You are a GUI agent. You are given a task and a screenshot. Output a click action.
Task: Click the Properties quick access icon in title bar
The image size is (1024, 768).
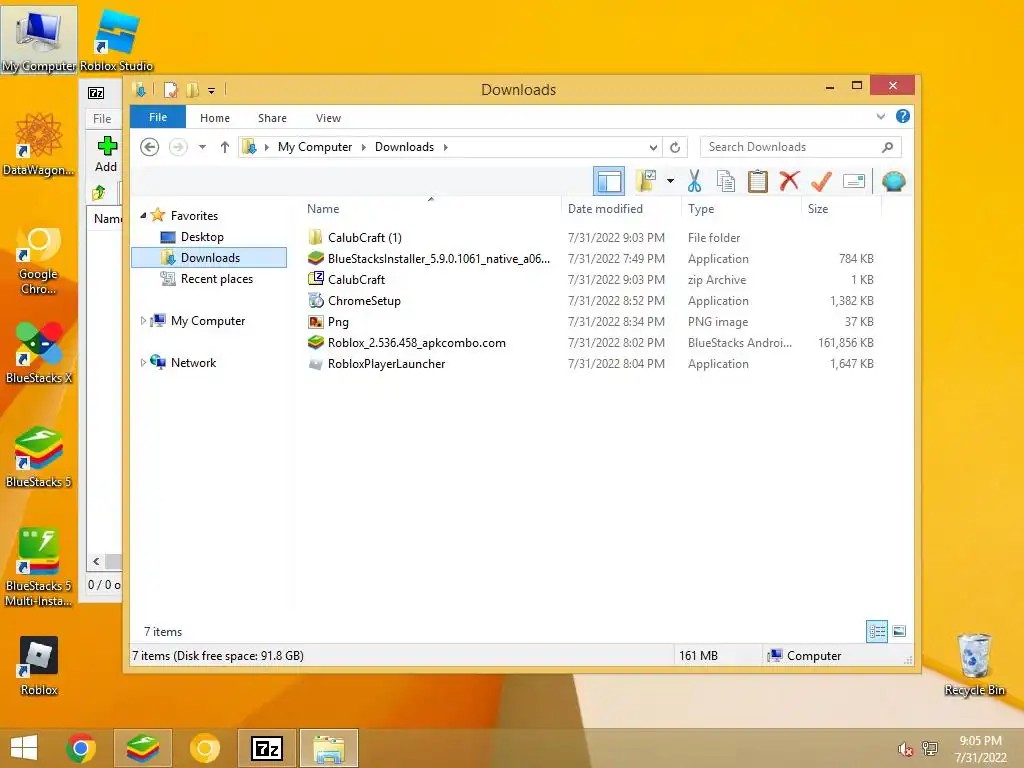(170, 90)
